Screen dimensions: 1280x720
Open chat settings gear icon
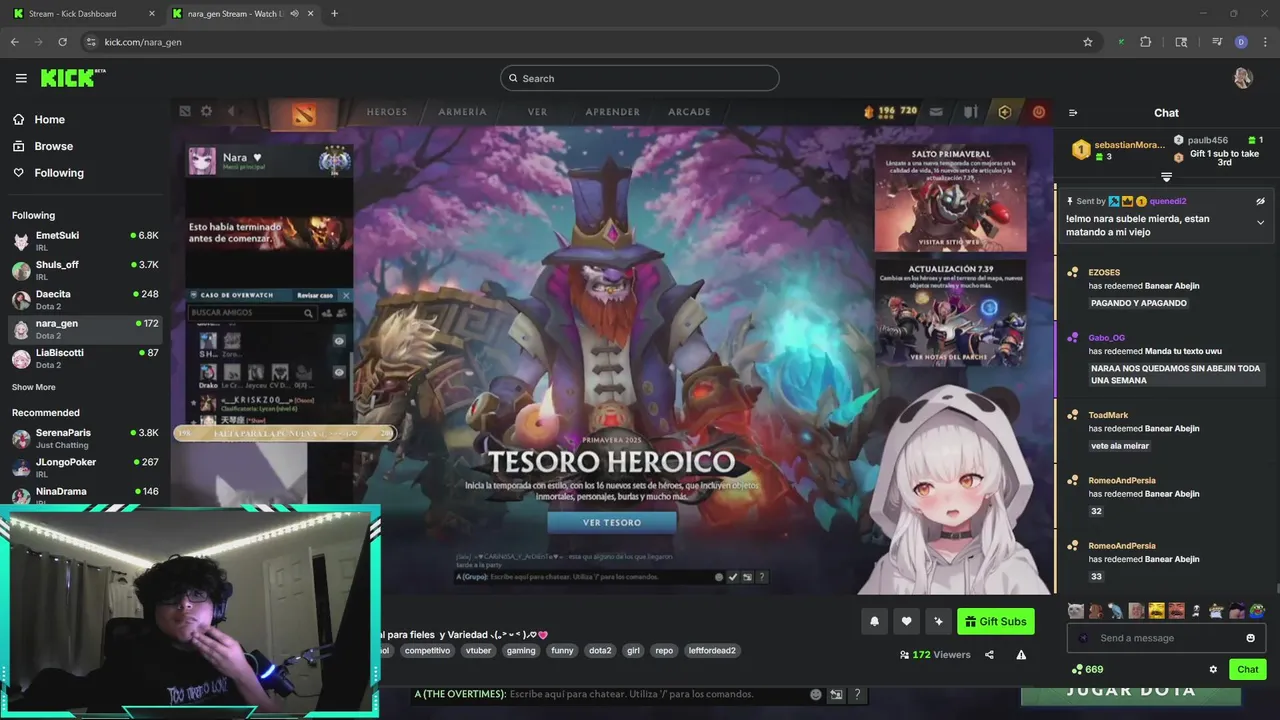tap(1213, 669)
